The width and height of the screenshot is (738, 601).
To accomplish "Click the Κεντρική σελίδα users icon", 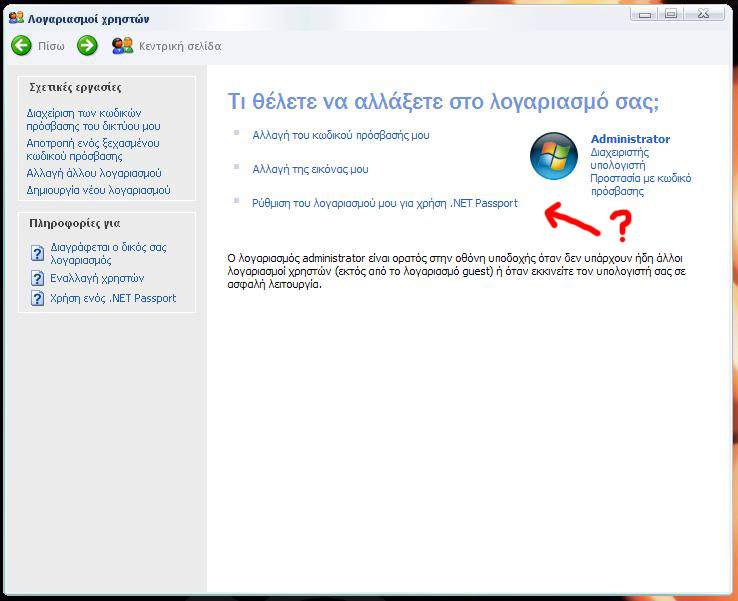I will pos(122,46).
